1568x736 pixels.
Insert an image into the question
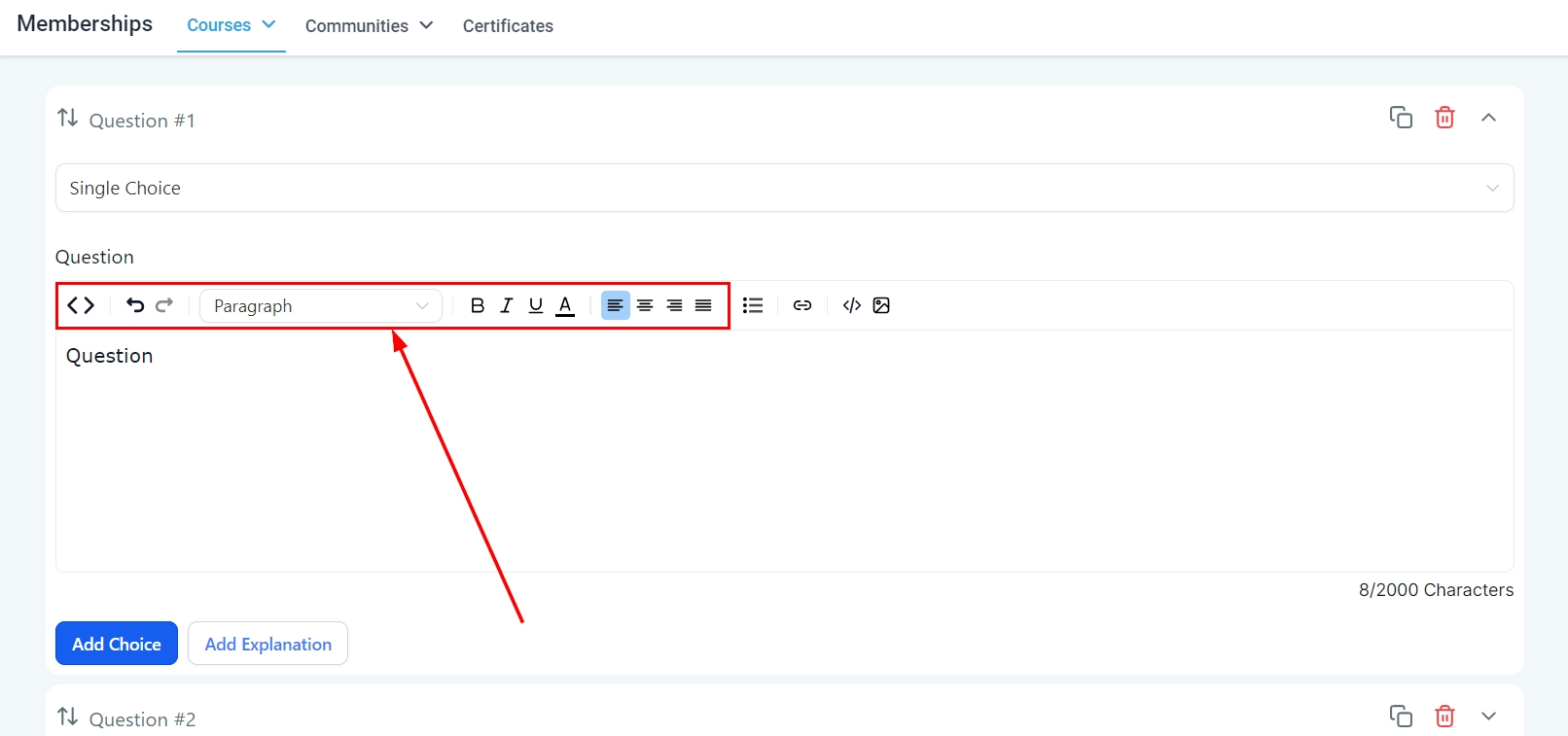point(881,305)
